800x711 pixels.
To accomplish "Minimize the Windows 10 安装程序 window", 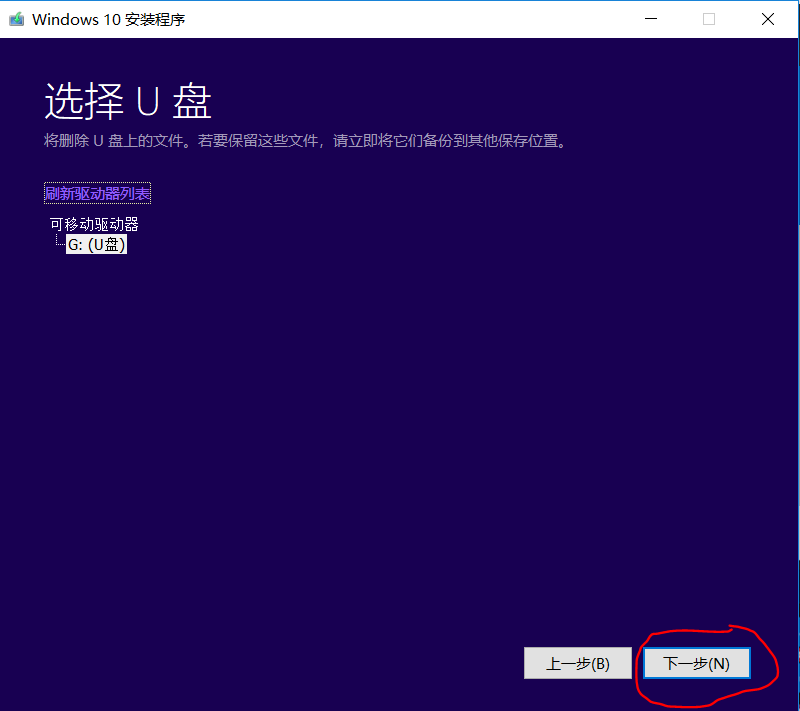I will coord(651,19).
